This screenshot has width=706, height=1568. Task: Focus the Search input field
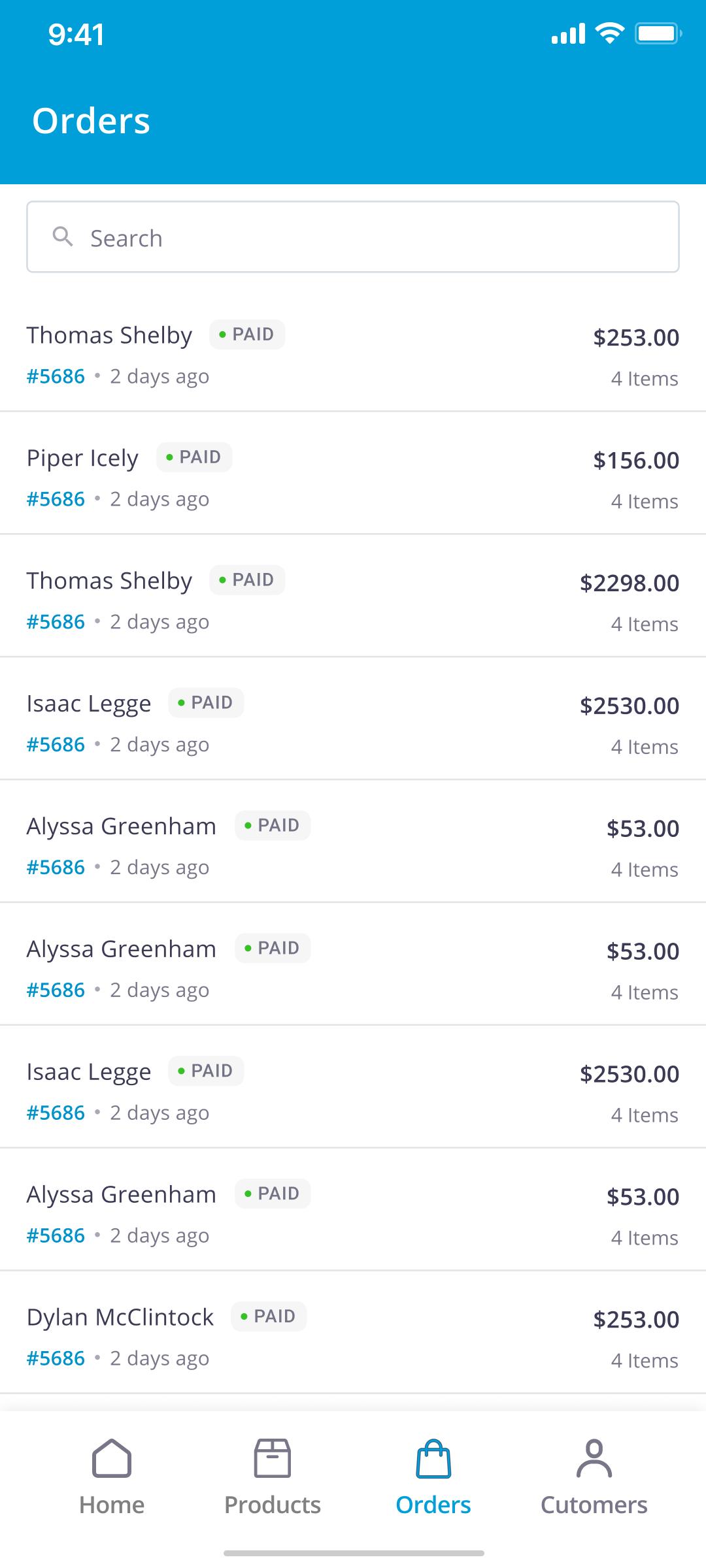[x=353, y=237]
